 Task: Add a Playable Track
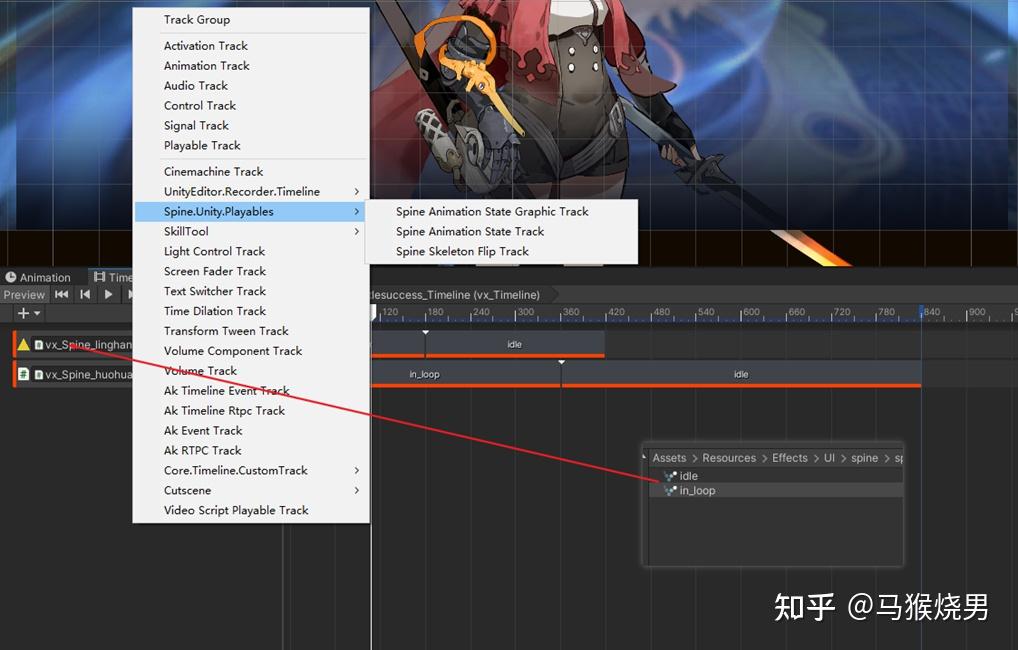(x=251, y=145)
